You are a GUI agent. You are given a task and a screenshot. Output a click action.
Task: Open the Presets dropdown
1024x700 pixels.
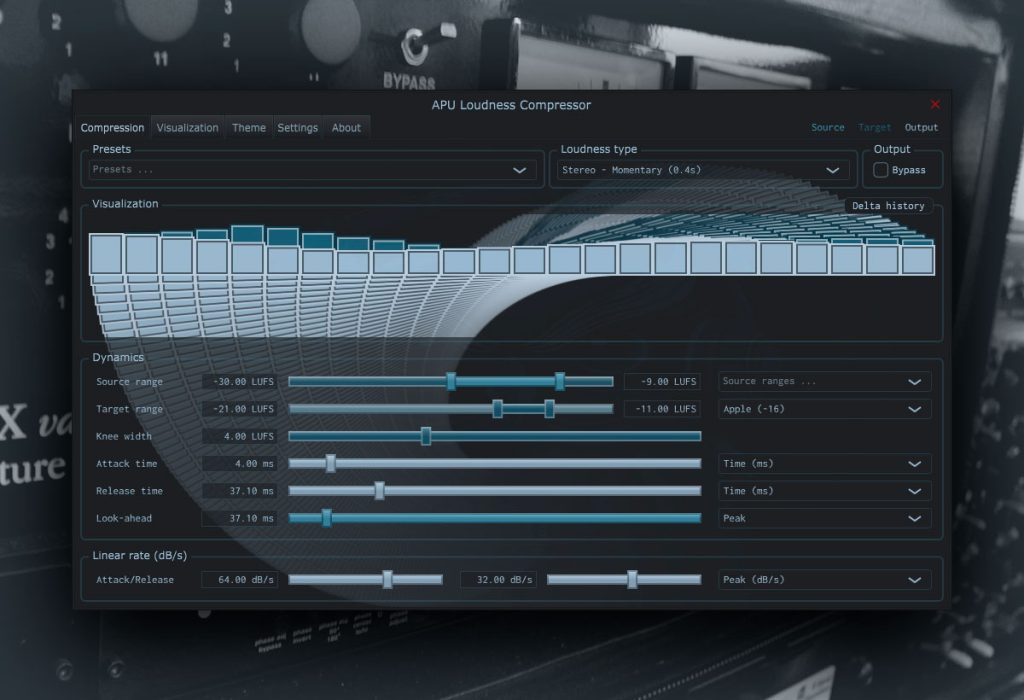click(x=312, y=170)
